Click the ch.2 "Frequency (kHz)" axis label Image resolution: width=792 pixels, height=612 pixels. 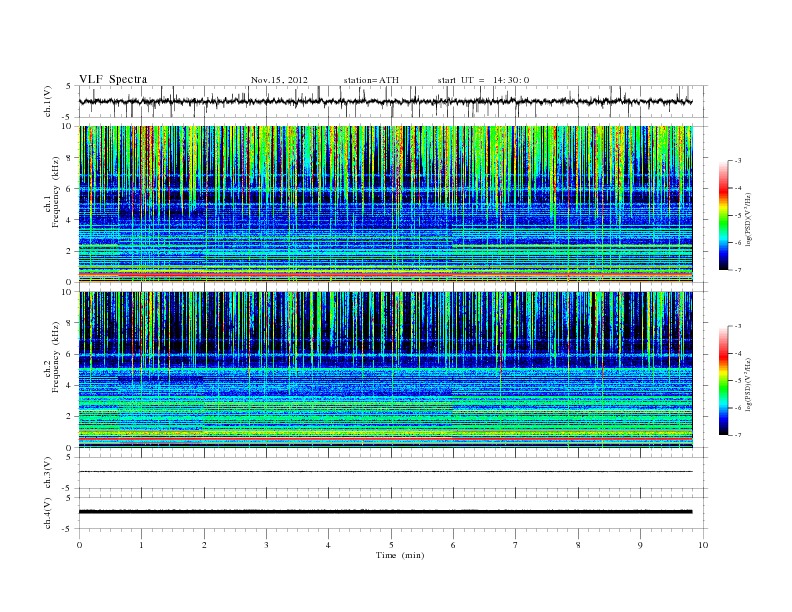[56, 357]
